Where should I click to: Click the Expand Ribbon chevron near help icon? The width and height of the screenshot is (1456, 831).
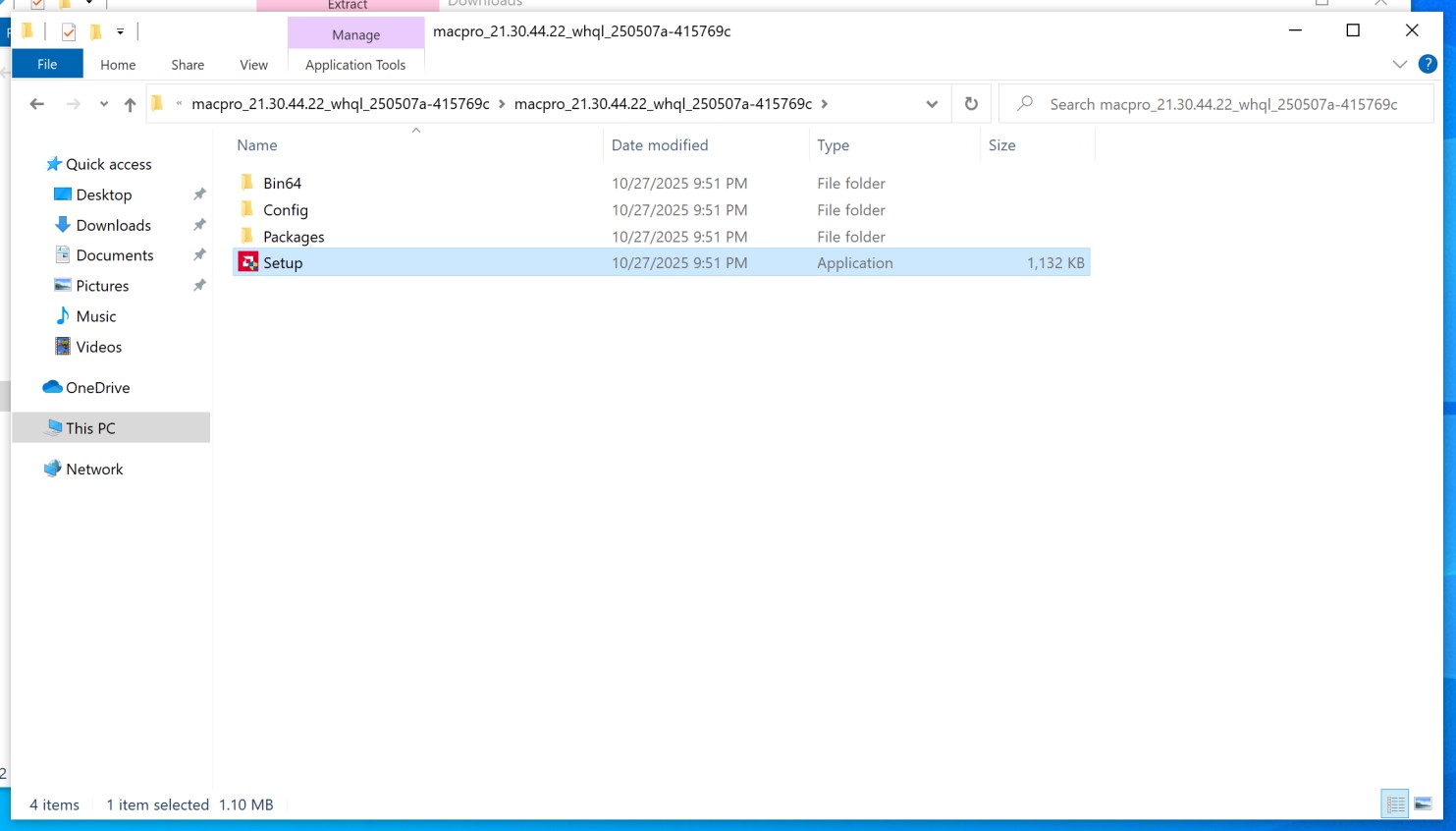1400,64
